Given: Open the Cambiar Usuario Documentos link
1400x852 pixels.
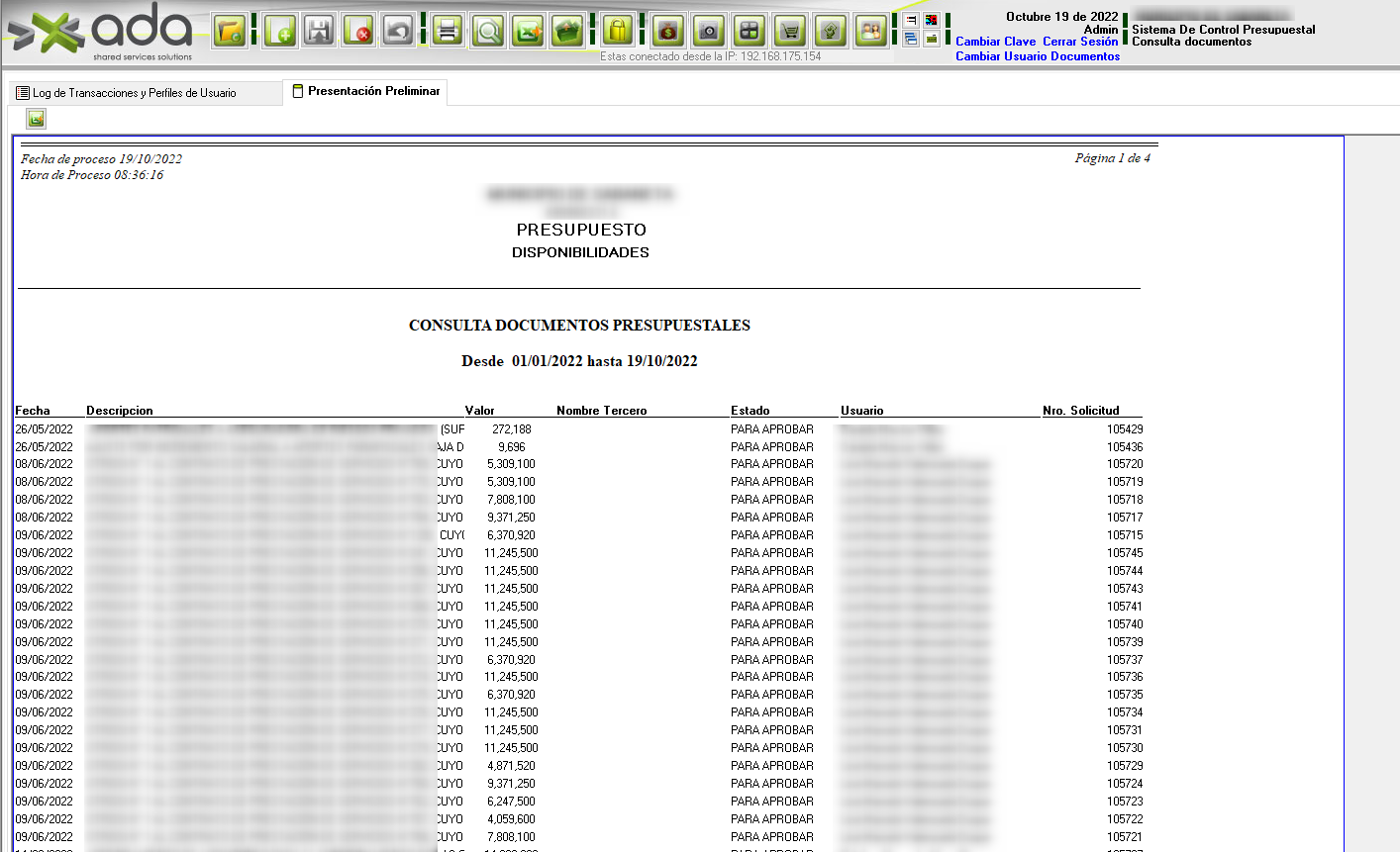Looking at the screenshot, I should tap(1038, 56).
